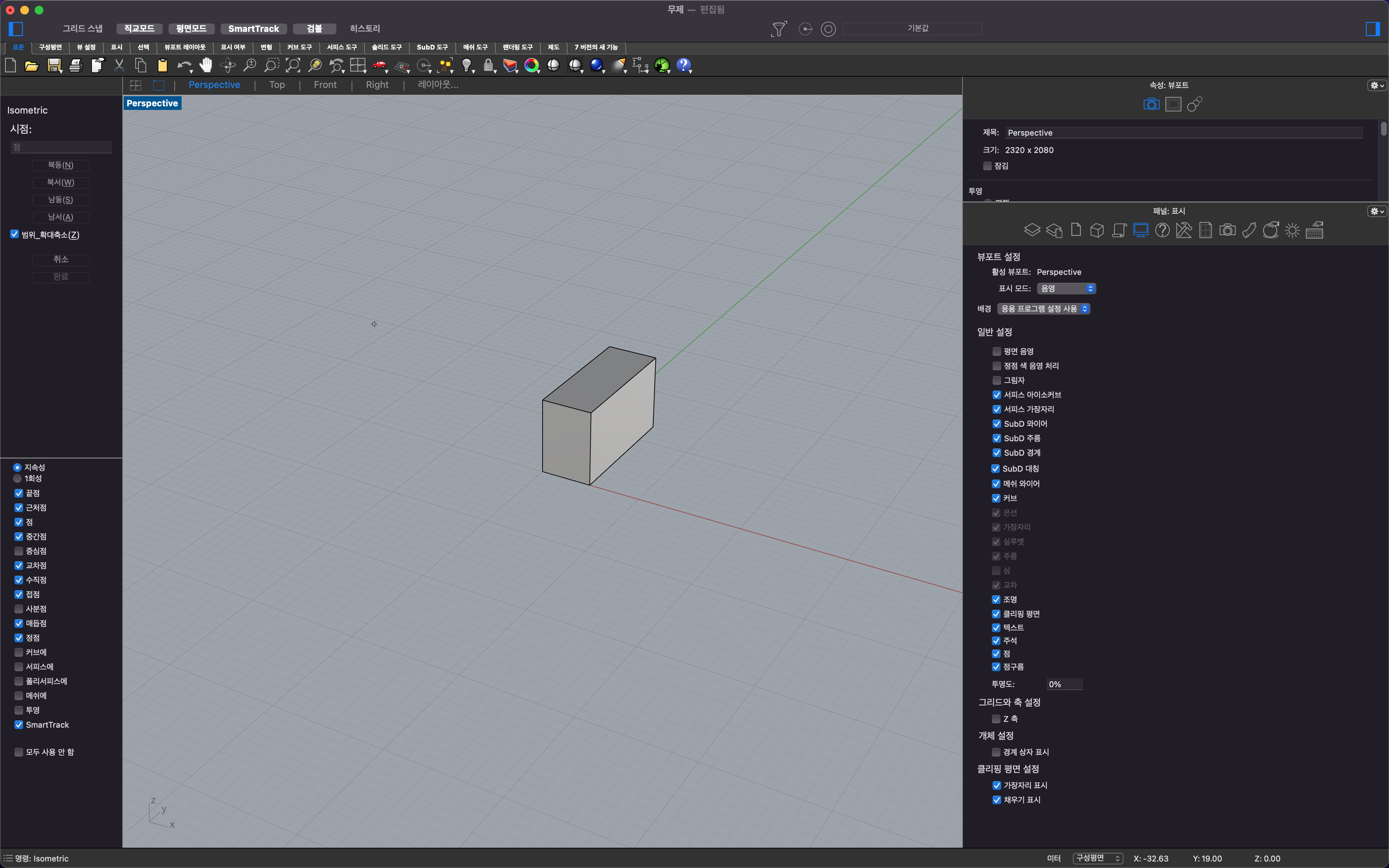The height and width of the screenshot is (868, 1389).
Task: Select the blue sphere render icon
Action: pos(596,65)
